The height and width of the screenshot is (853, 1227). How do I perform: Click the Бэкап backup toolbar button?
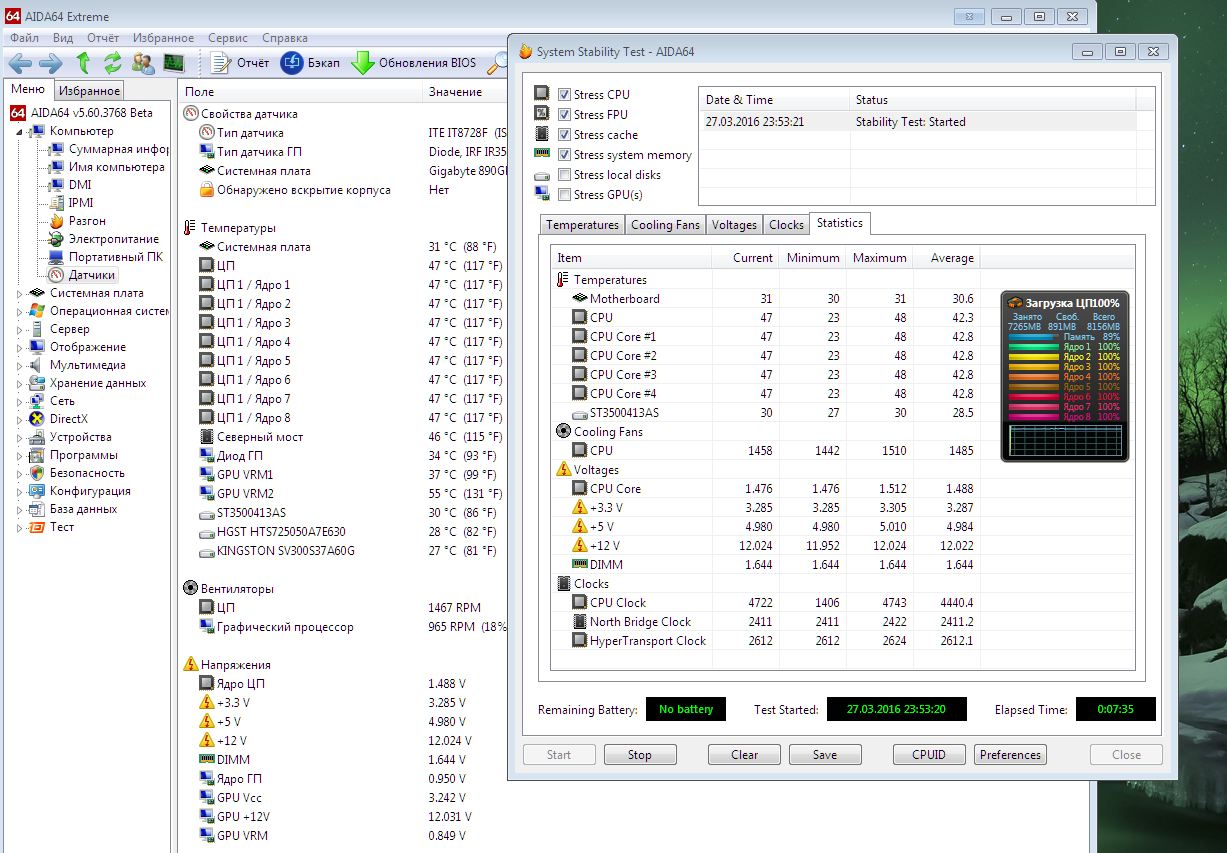tap(311, 63)
